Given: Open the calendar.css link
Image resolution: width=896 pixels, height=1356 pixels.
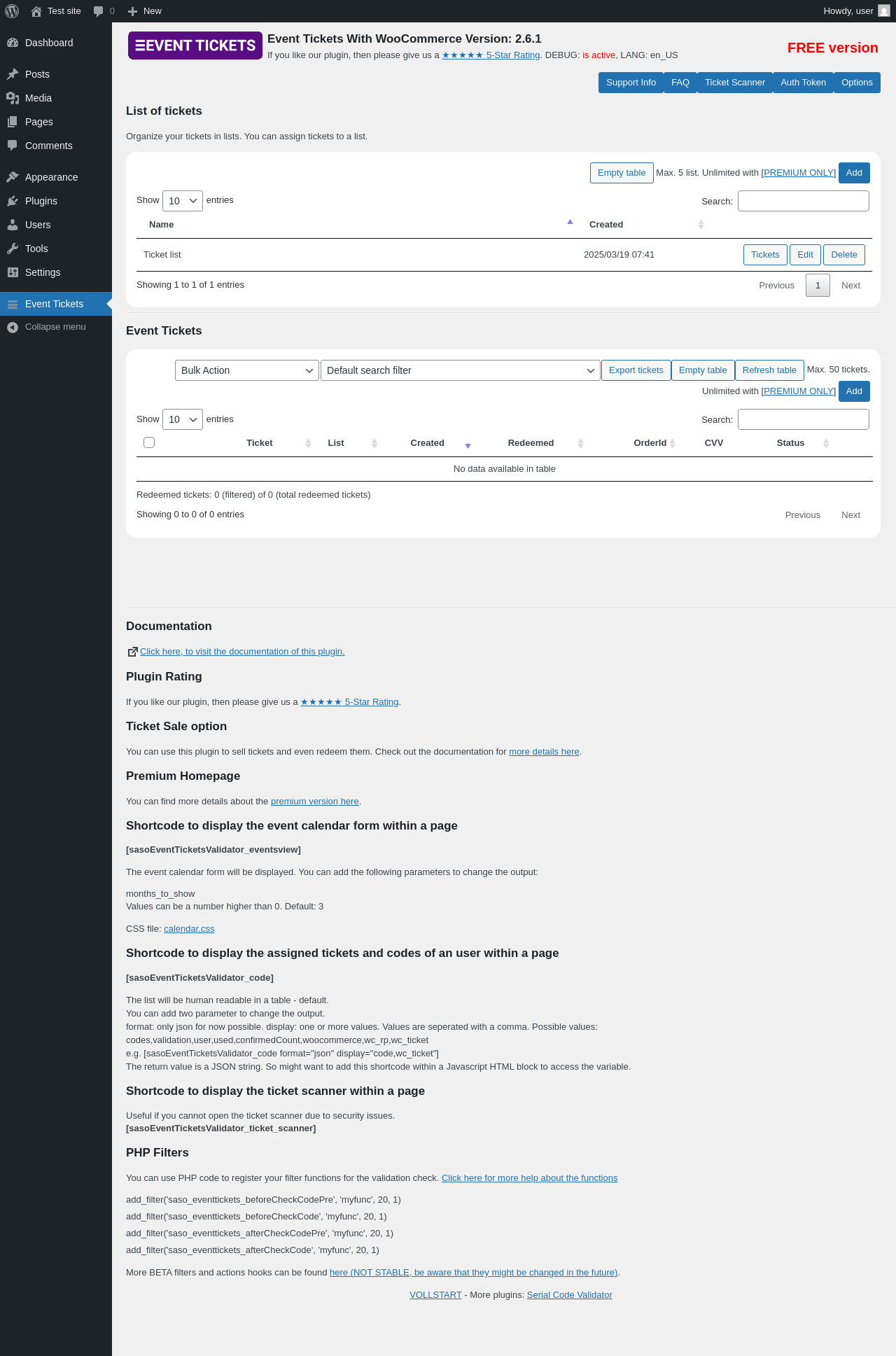Looking at the screenshot, I should (x=189, y=929).
